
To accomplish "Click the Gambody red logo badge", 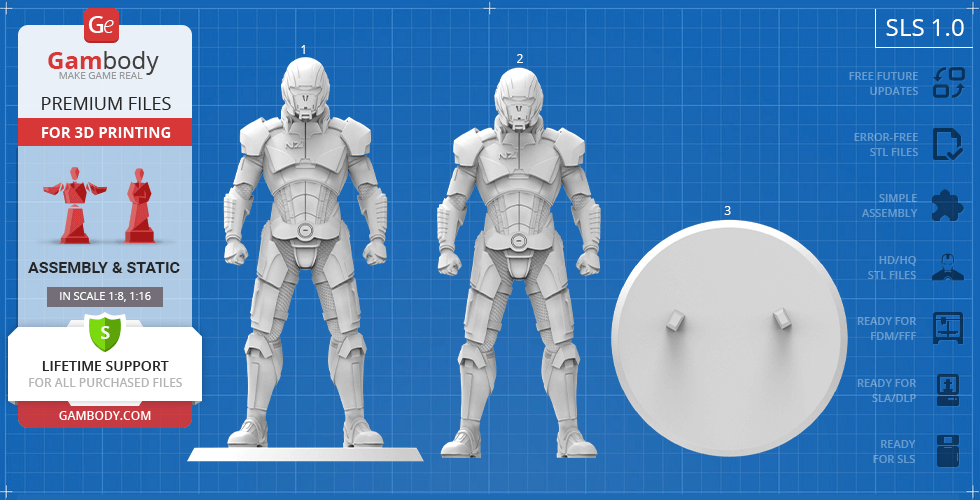I will pyautogui.click(x=101, y=25).
